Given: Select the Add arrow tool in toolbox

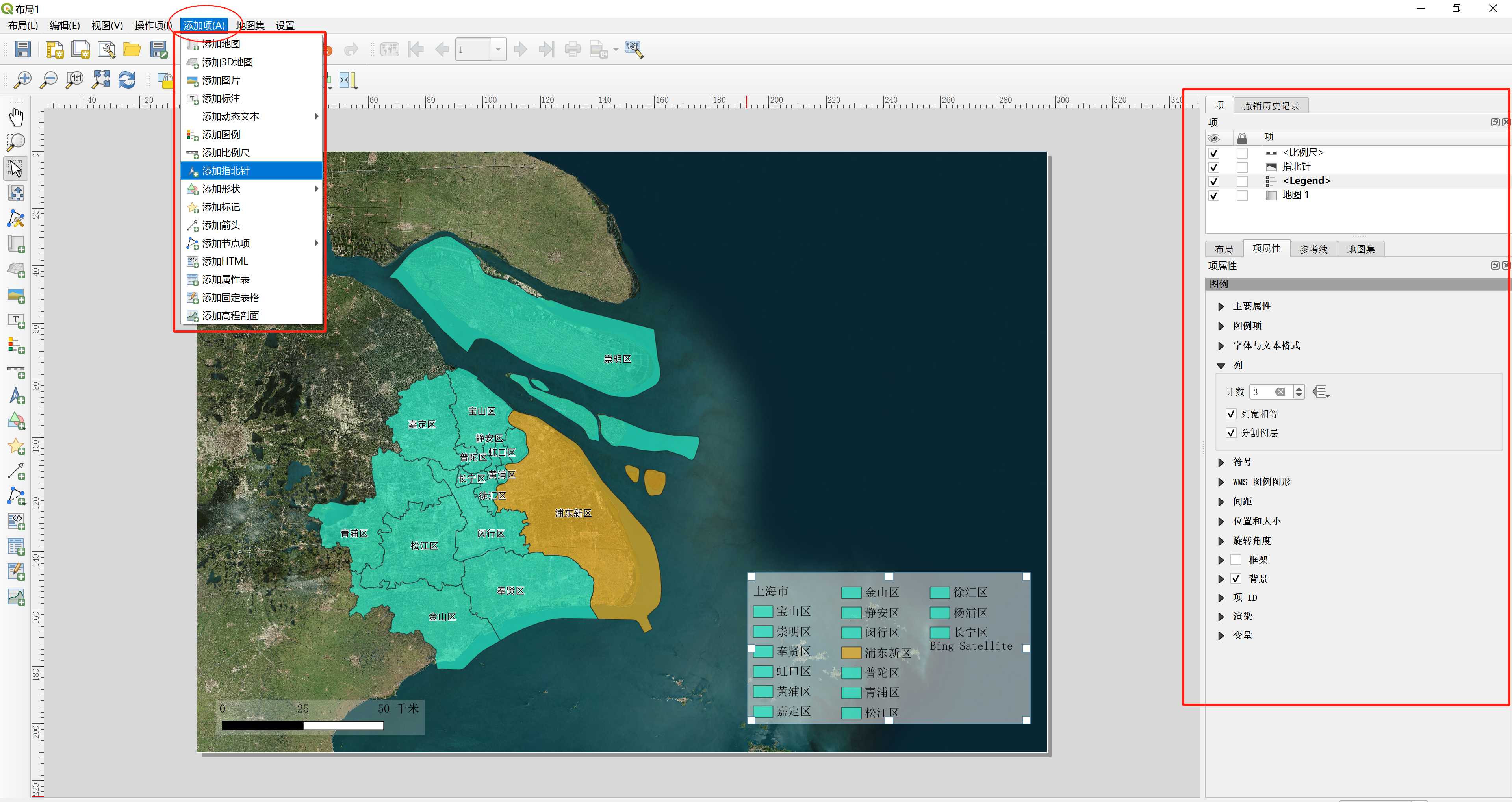Looking at the screenshot, I should click(17, 471).
